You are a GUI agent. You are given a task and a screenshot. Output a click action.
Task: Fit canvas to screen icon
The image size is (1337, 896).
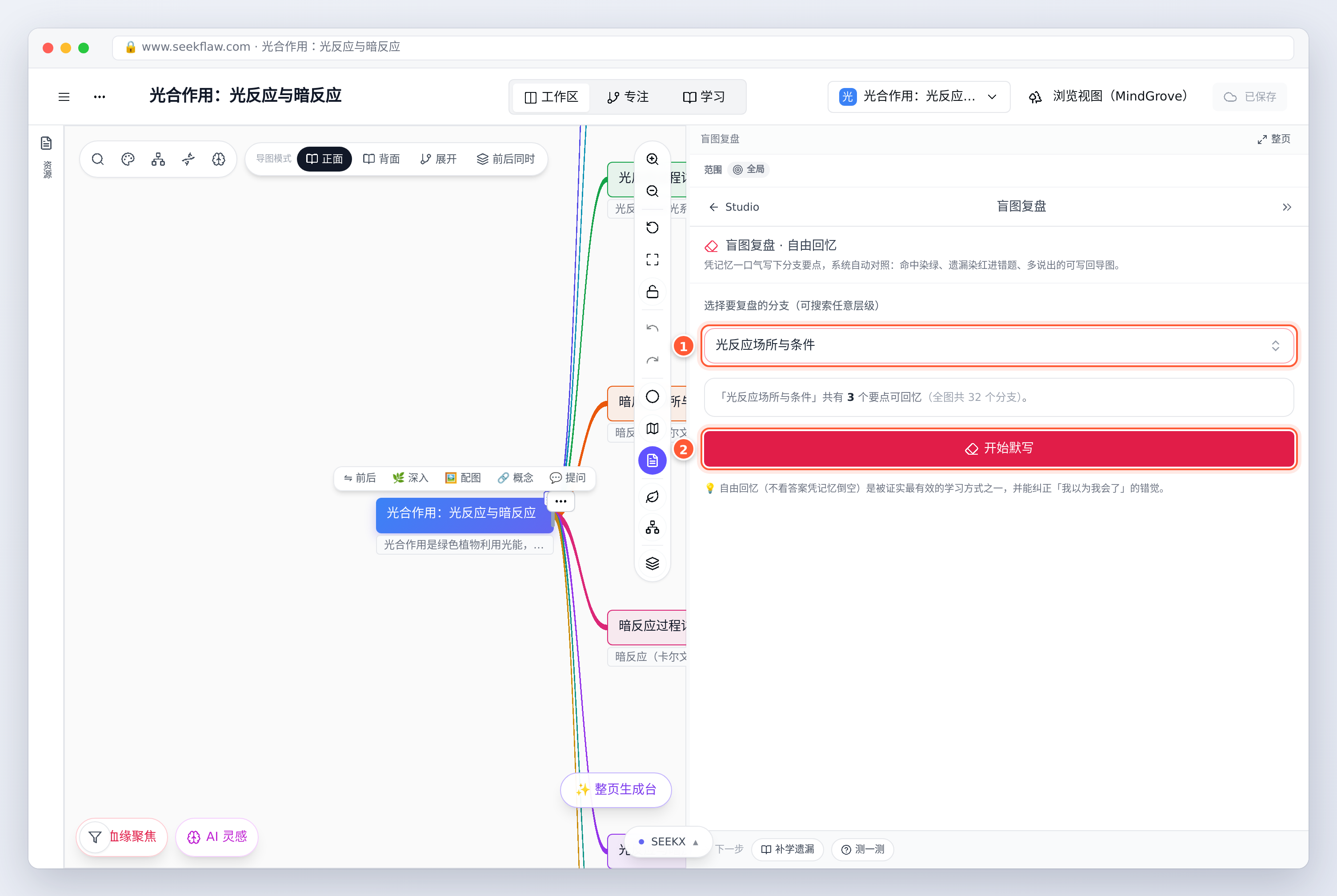[x=652, y=260]
